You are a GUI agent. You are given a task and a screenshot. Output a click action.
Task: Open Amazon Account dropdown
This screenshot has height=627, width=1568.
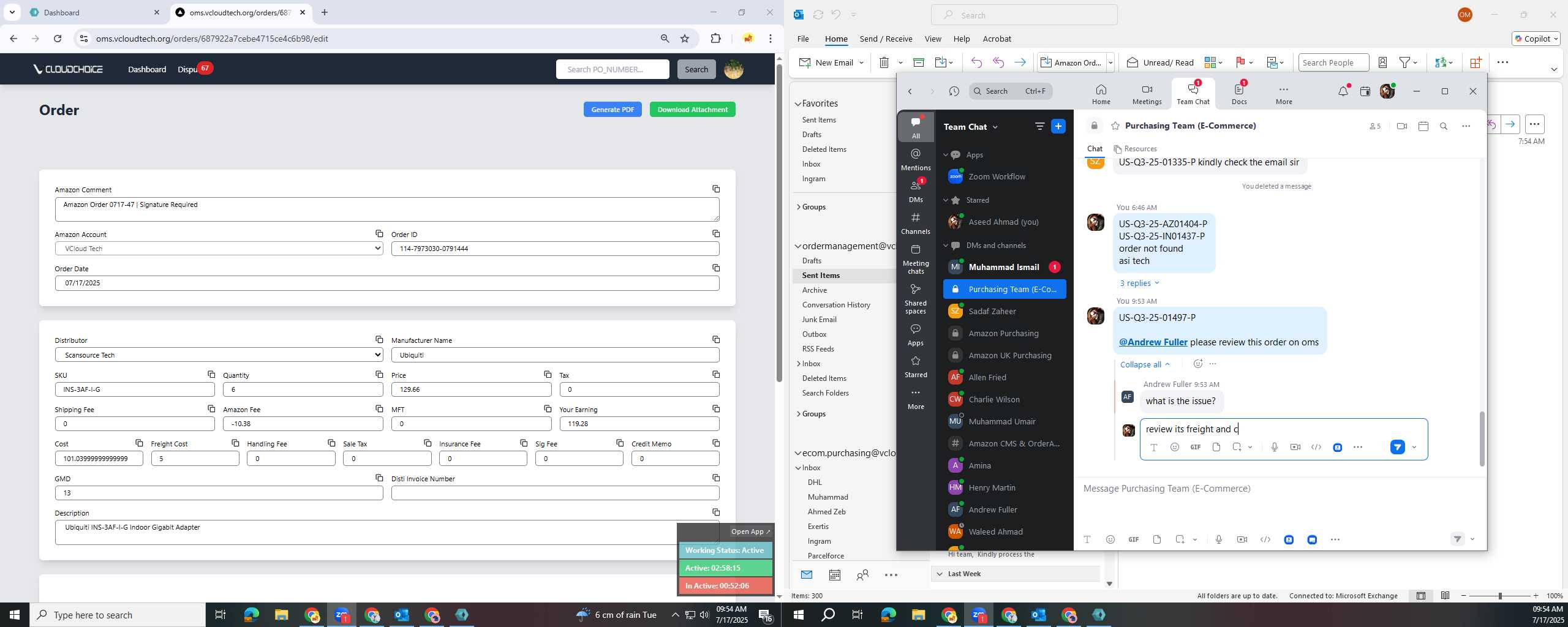(219, 249)
